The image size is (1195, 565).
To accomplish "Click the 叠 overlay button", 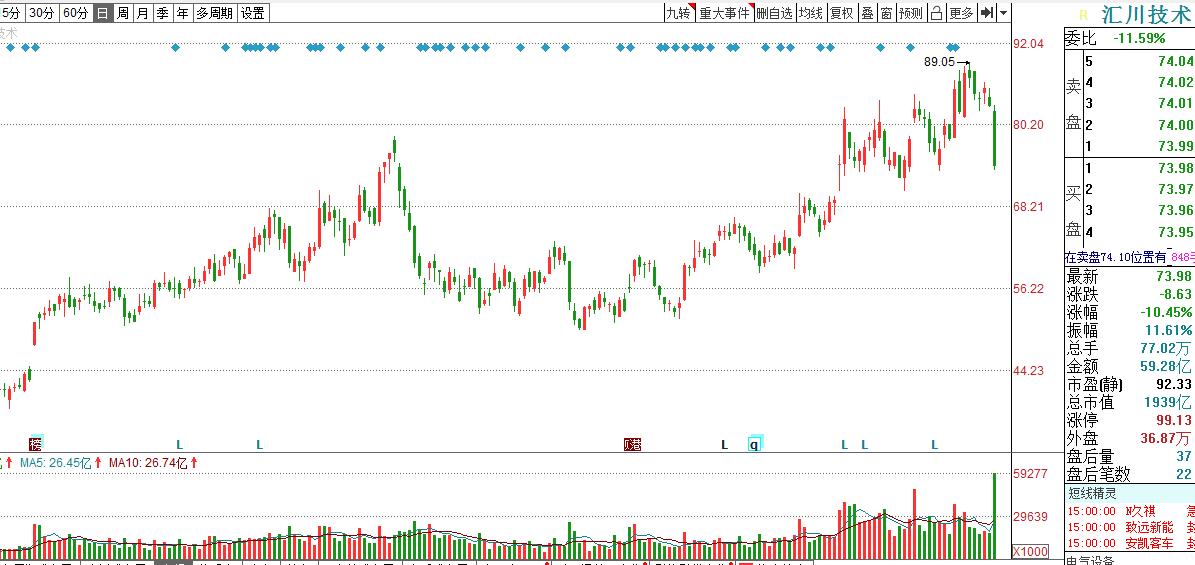I will click(867, 12).
